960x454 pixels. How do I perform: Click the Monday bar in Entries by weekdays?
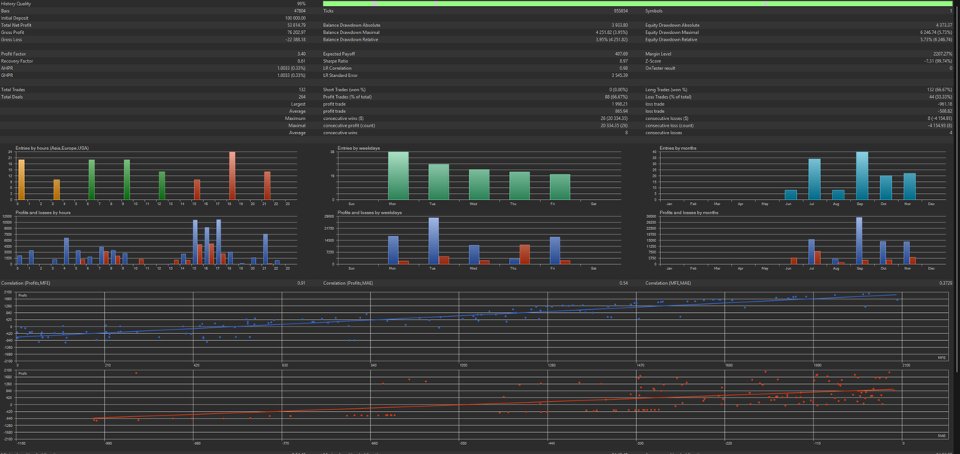[398, 176]
